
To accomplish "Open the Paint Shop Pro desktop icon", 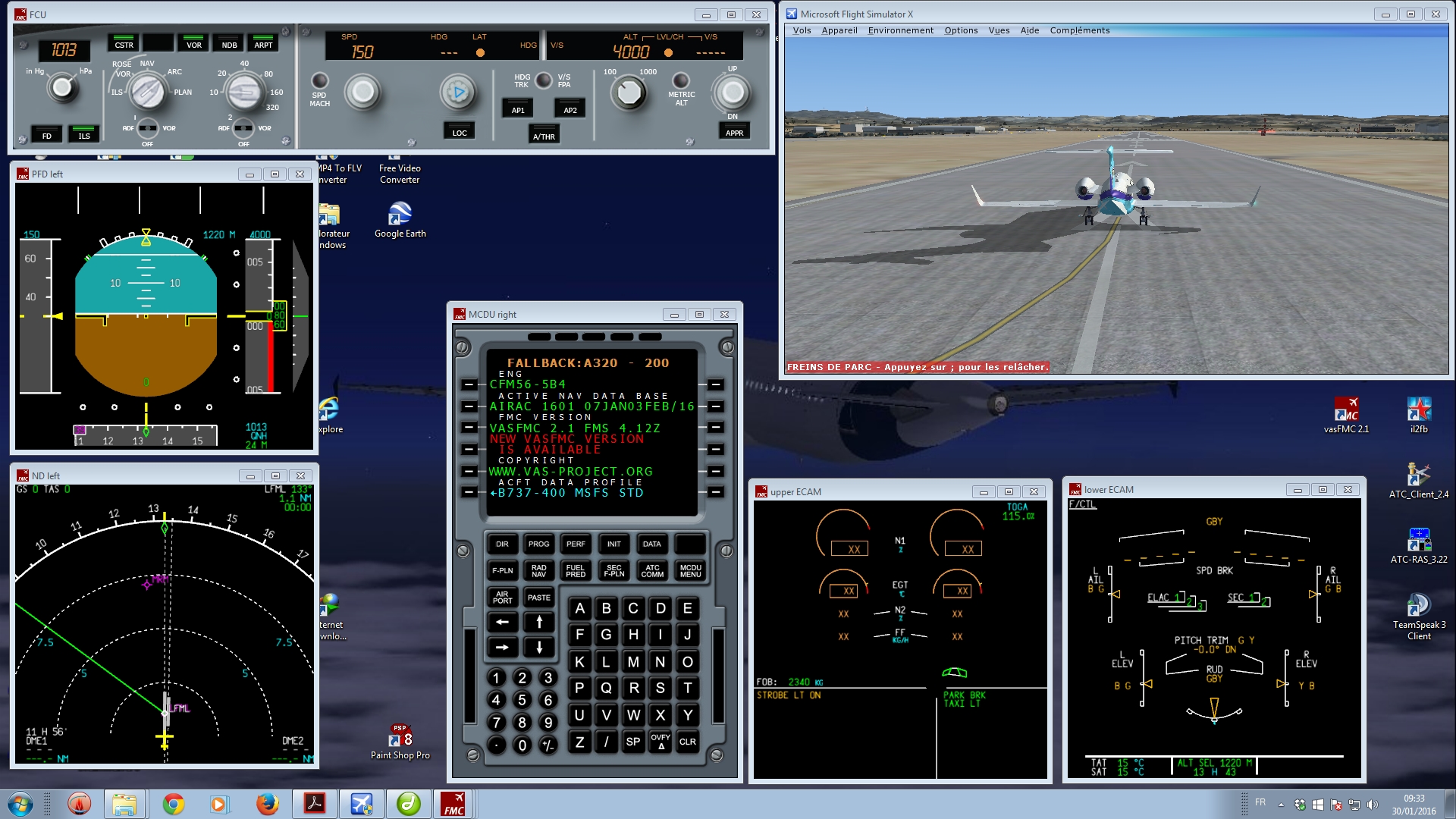I will 400,742.
